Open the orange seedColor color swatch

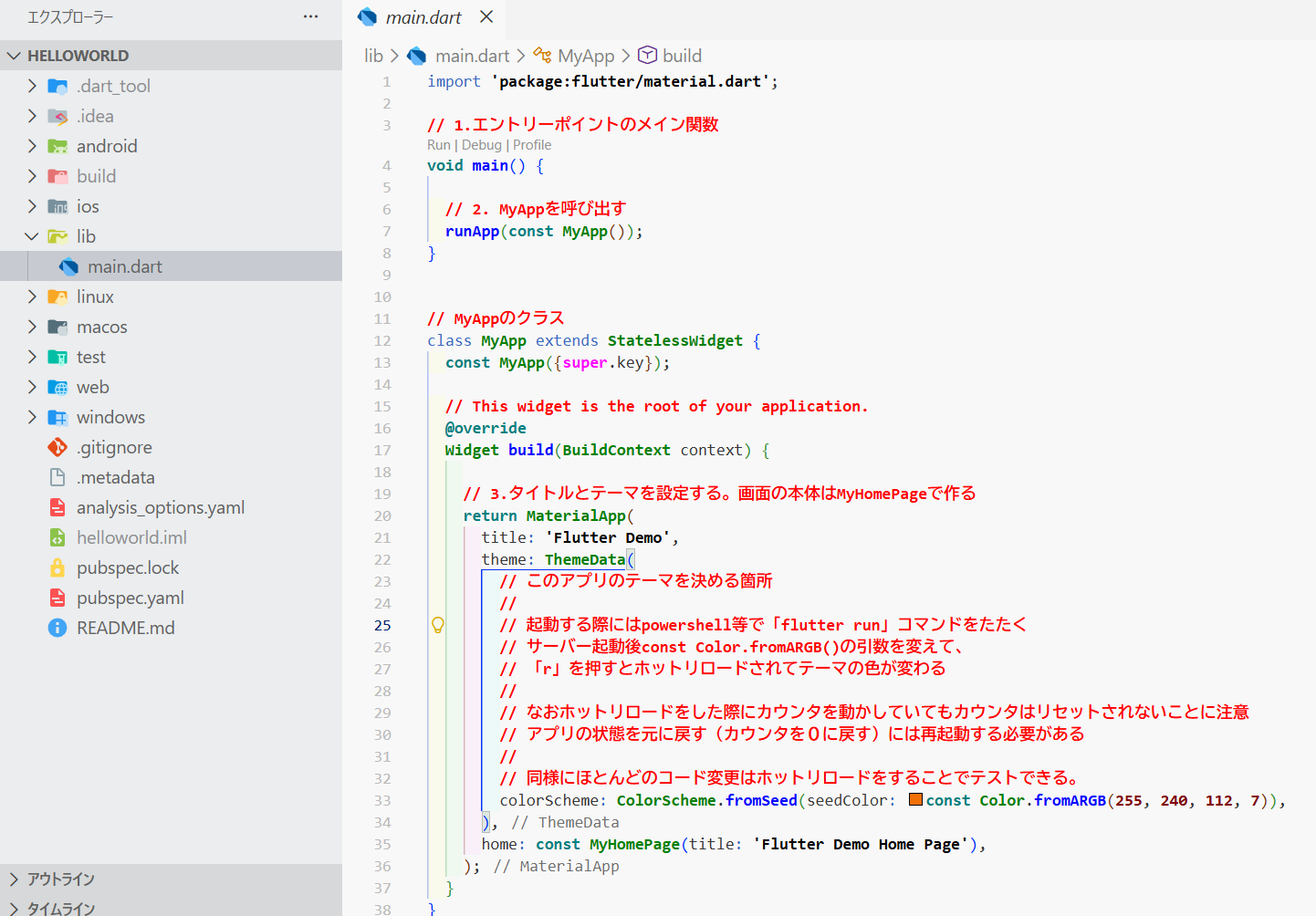point(915,799)
